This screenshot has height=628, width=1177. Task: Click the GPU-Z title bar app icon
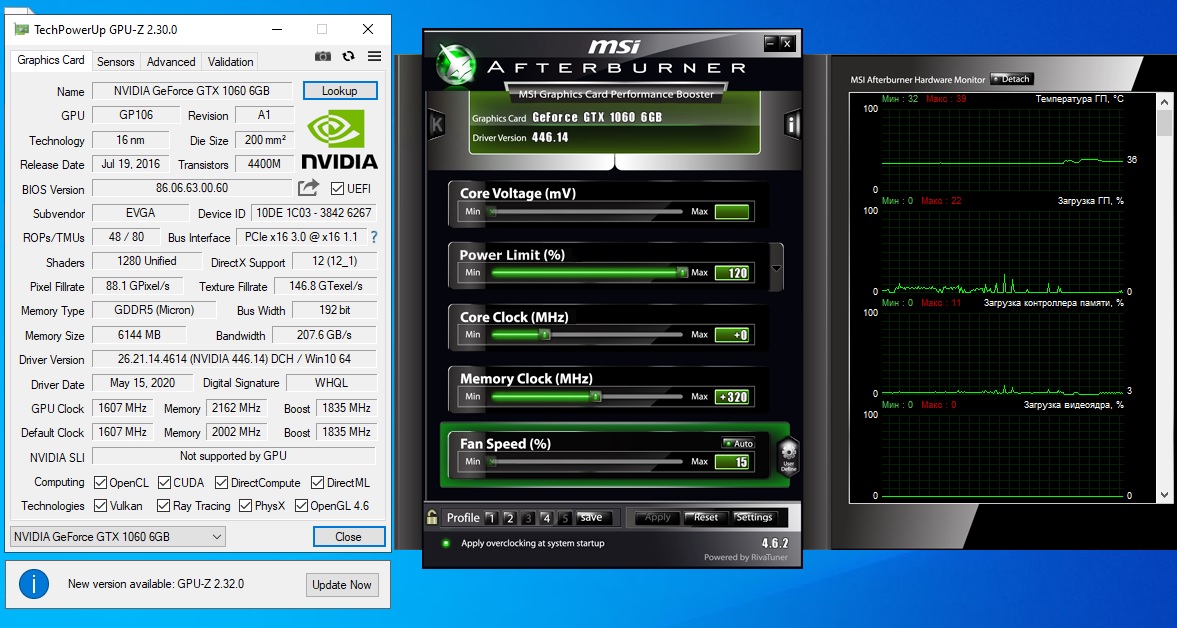pyautogui.click(x=21, y=29)
